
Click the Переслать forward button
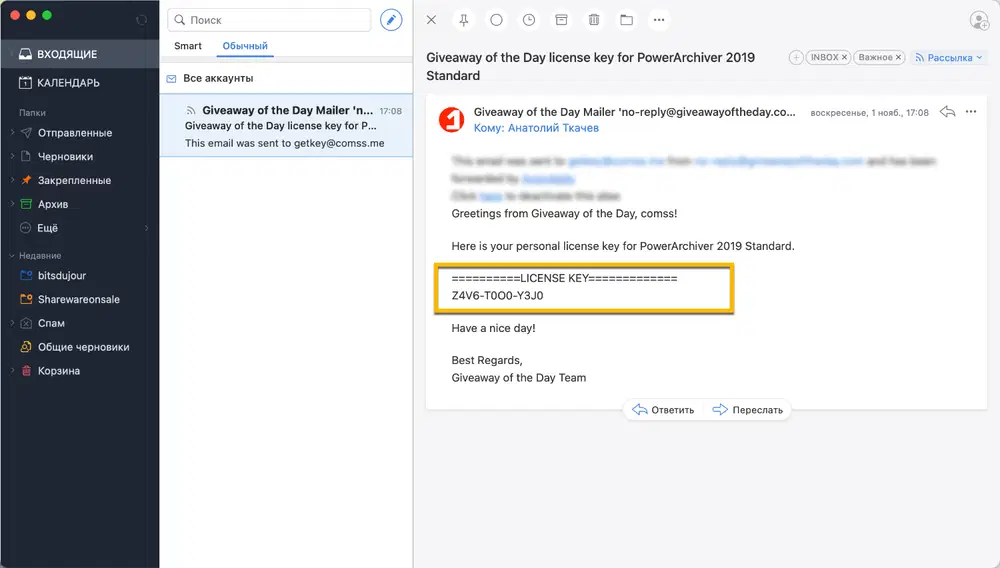pos(747,410)
